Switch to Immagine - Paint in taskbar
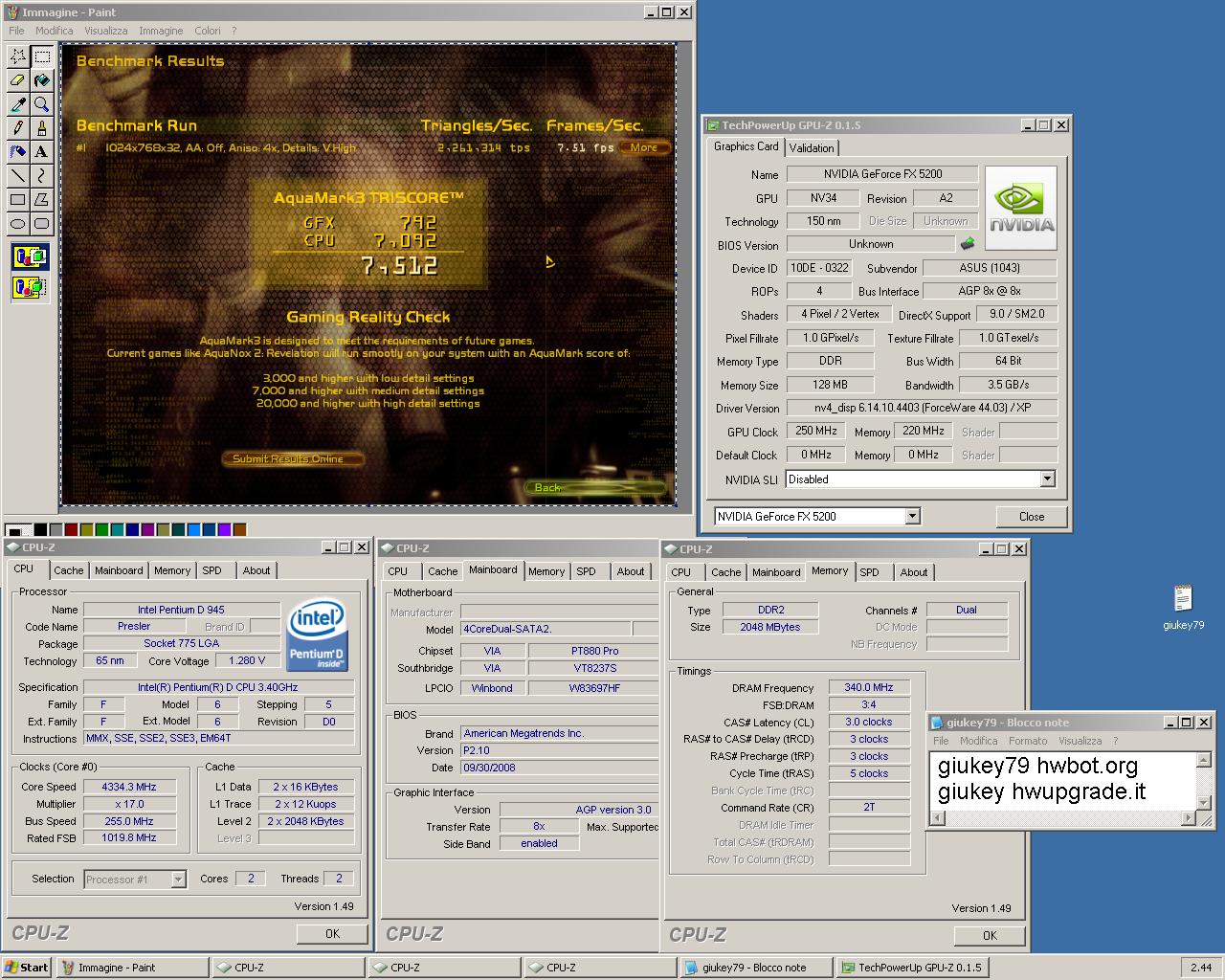The width and height of the screenshot is (1225, 980). (x=132, y=968)
